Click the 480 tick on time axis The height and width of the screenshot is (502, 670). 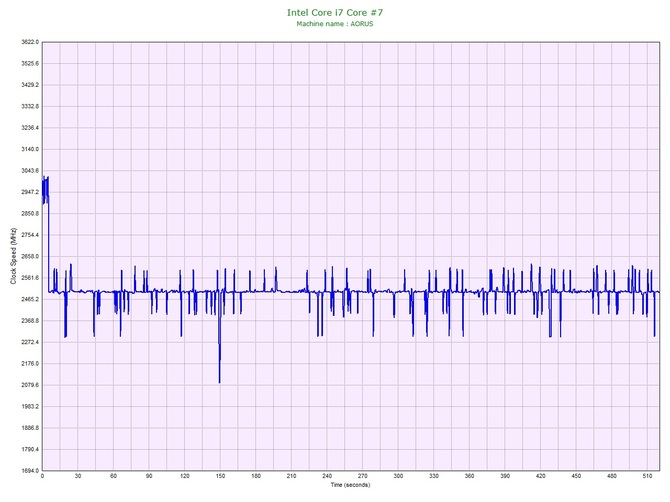612,476
